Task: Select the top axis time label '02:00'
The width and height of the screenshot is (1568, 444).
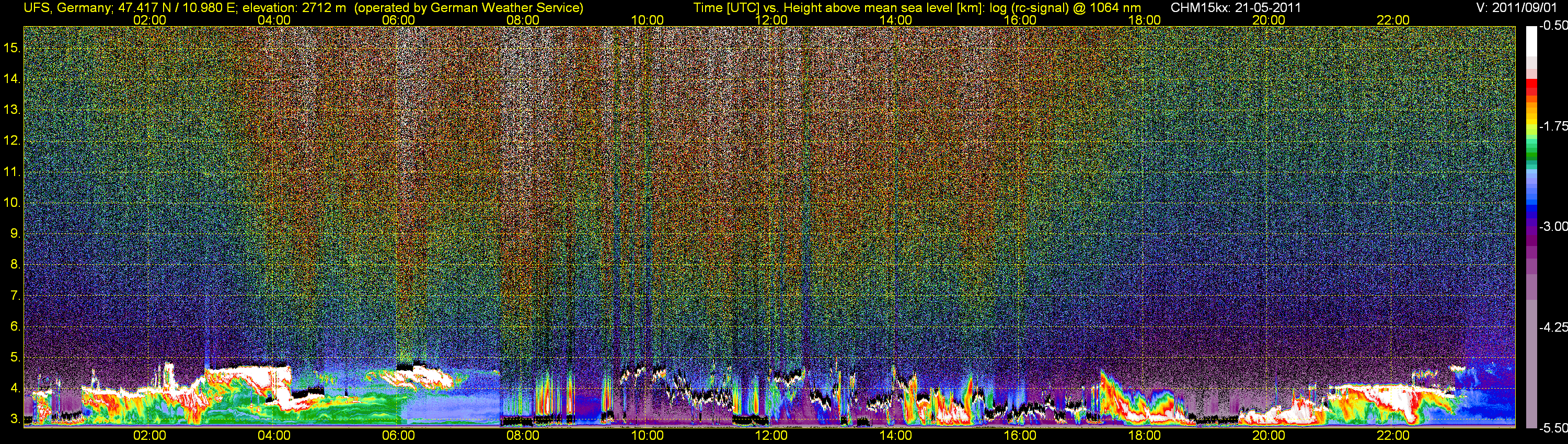Action: point(149,20)
